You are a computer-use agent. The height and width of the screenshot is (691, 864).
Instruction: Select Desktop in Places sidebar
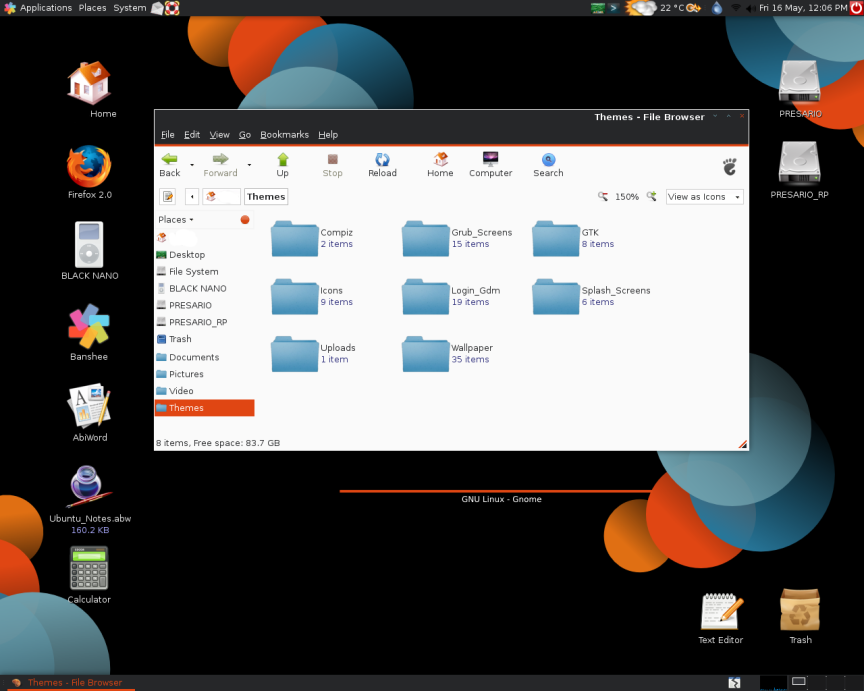pyautogui.click(x=204, y=255)
